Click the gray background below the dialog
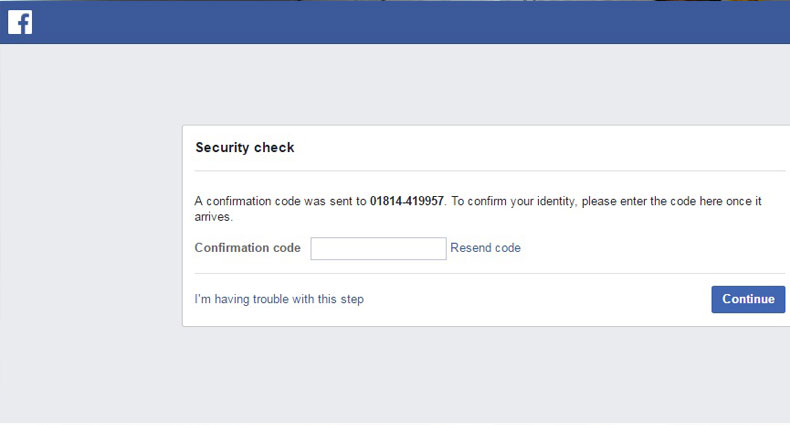790x425 pixels. pyautogui.click(x=480, y=375)
